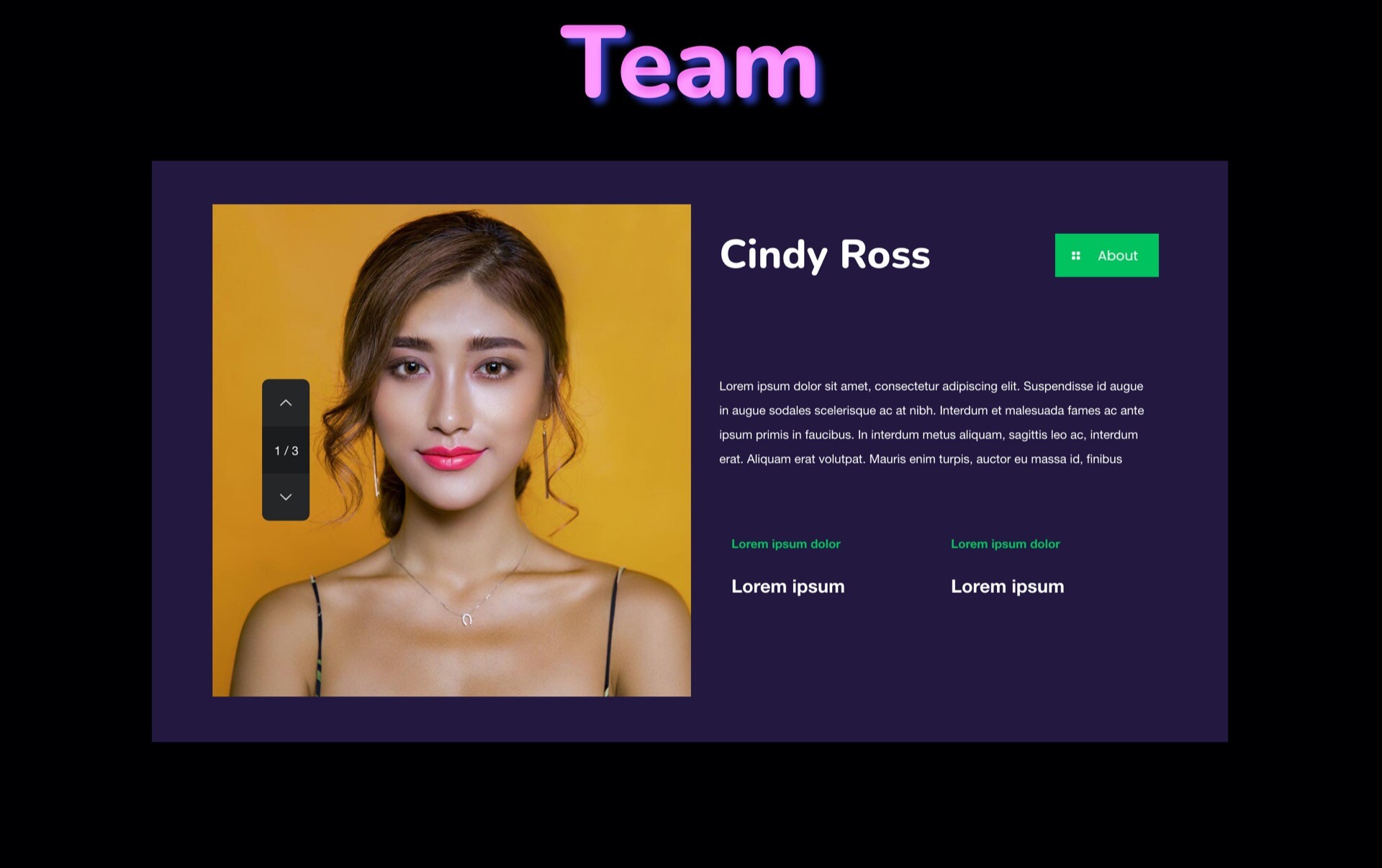Click the left bold Lorem ipsum text

pyautogui.click(x=787, y=586)
